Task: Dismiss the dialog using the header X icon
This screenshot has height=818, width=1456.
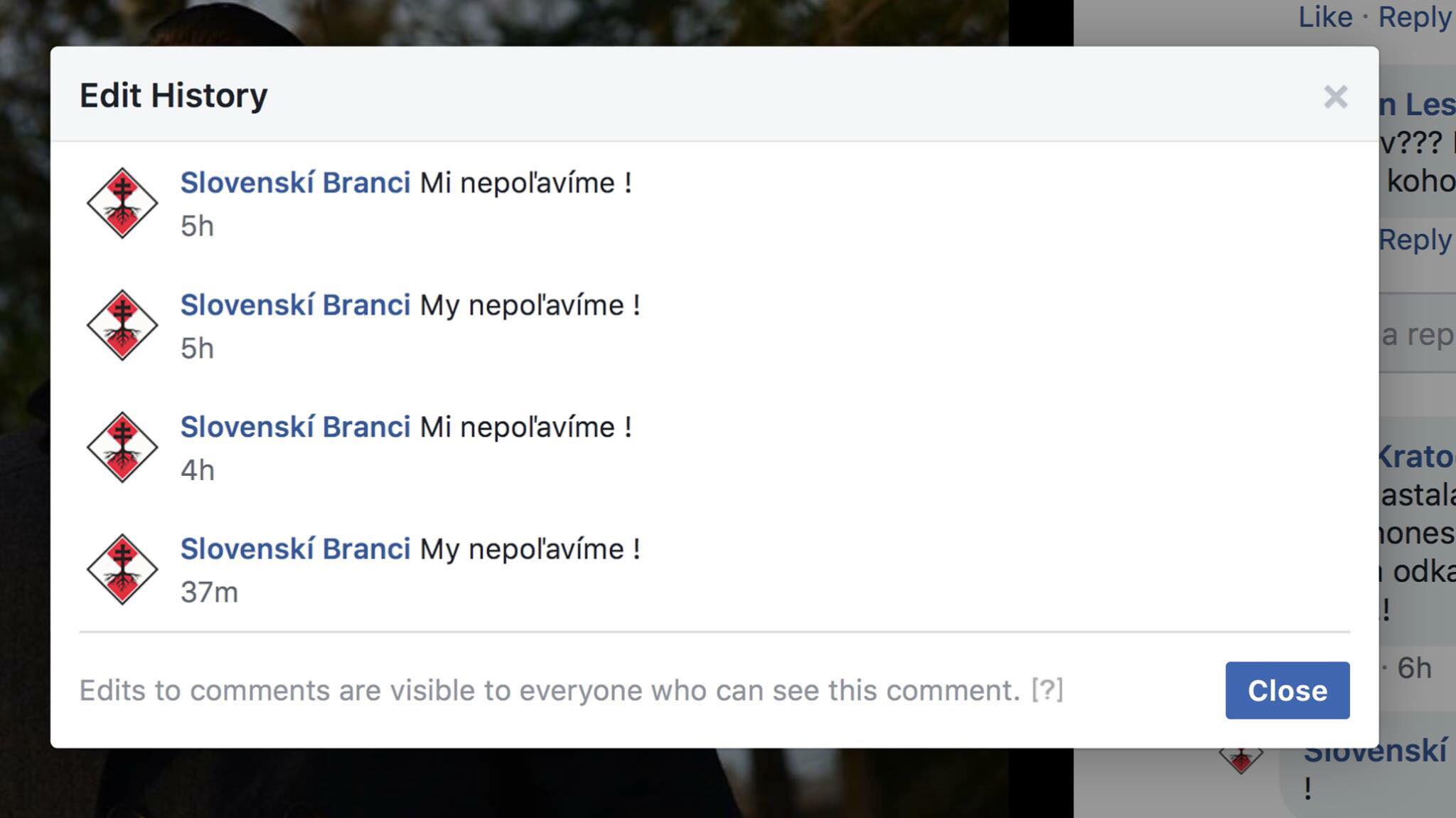Action: pos(1335,97)
